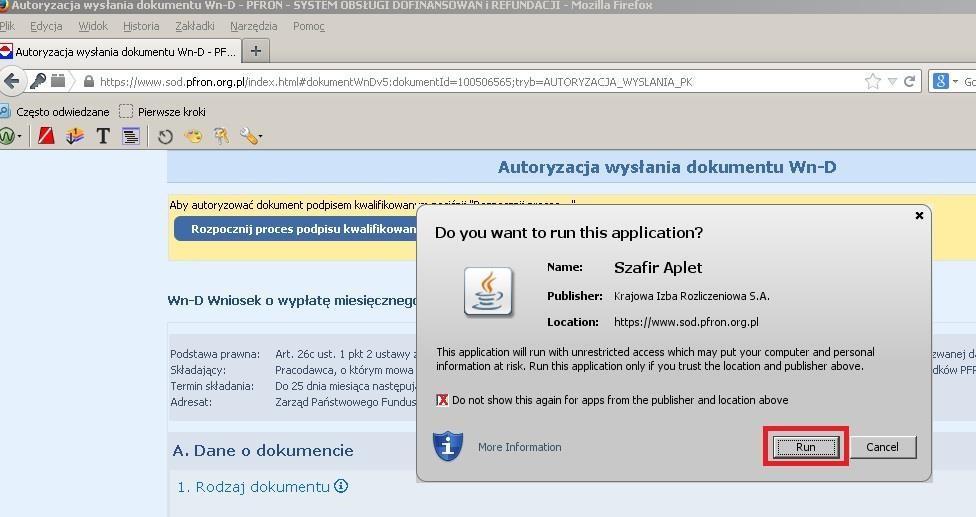Click the Podstawa prawna label

click(x=215, y=354)
